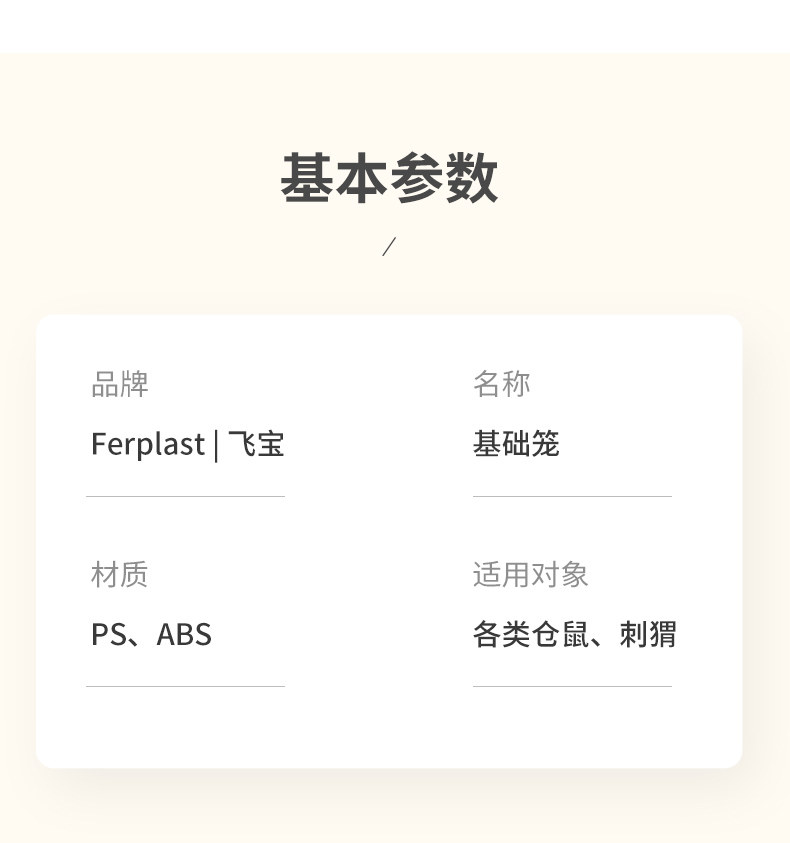Click the underline beneath 基础笼
Image resolution: width=790 pixels, height=843 pixels.
coord(572,496)
